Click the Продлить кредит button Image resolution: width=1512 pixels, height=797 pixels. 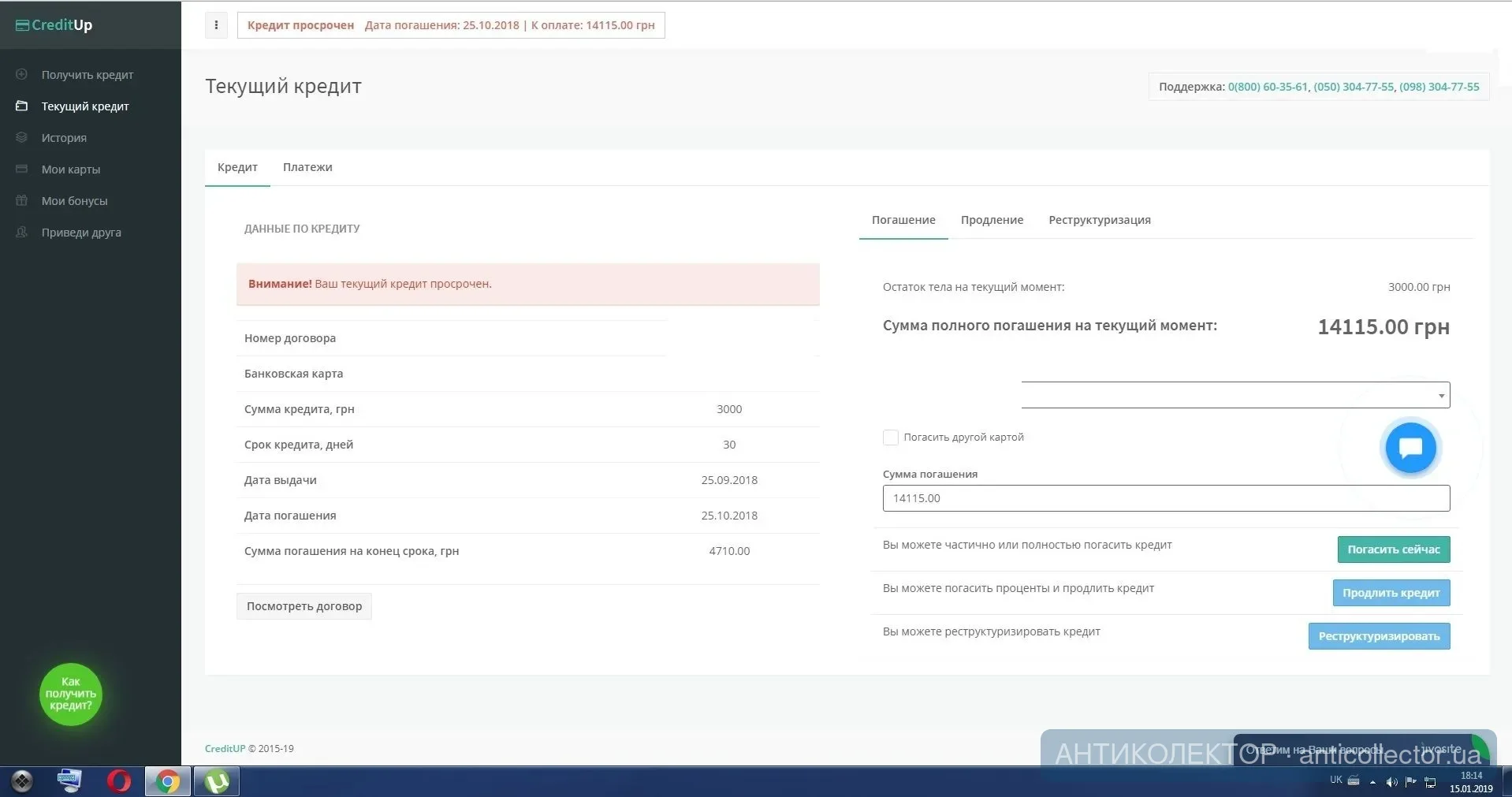click(1391, 593)
